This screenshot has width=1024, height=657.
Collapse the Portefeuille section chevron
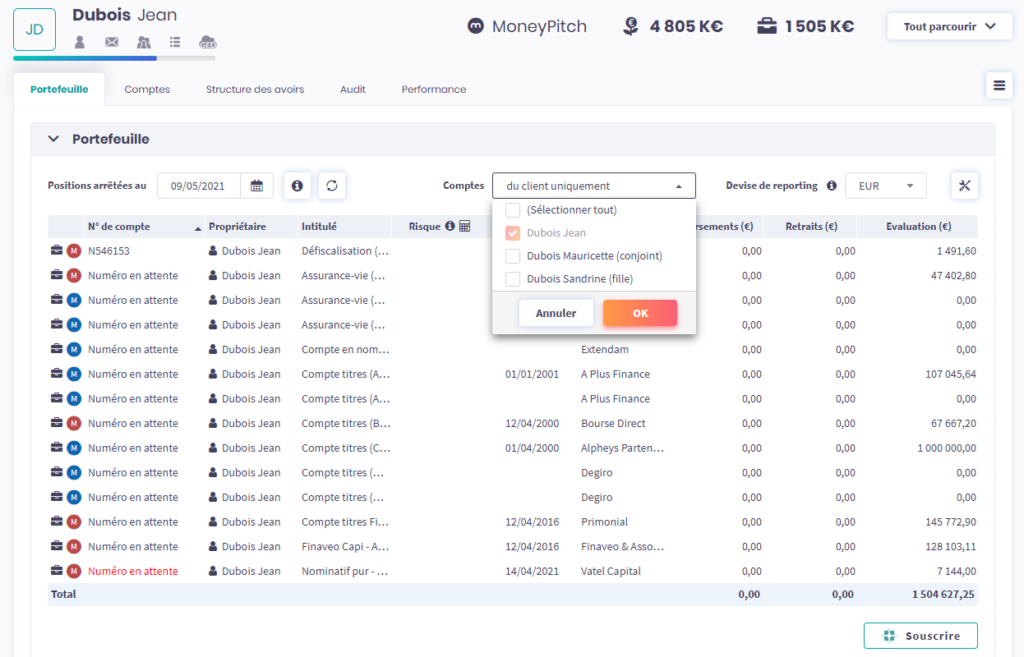pos(54,139)
